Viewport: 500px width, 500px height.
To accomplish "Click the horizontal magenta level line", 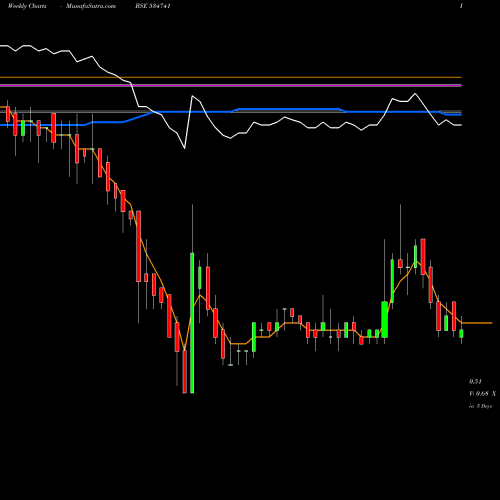I will (x=231, y=86).
